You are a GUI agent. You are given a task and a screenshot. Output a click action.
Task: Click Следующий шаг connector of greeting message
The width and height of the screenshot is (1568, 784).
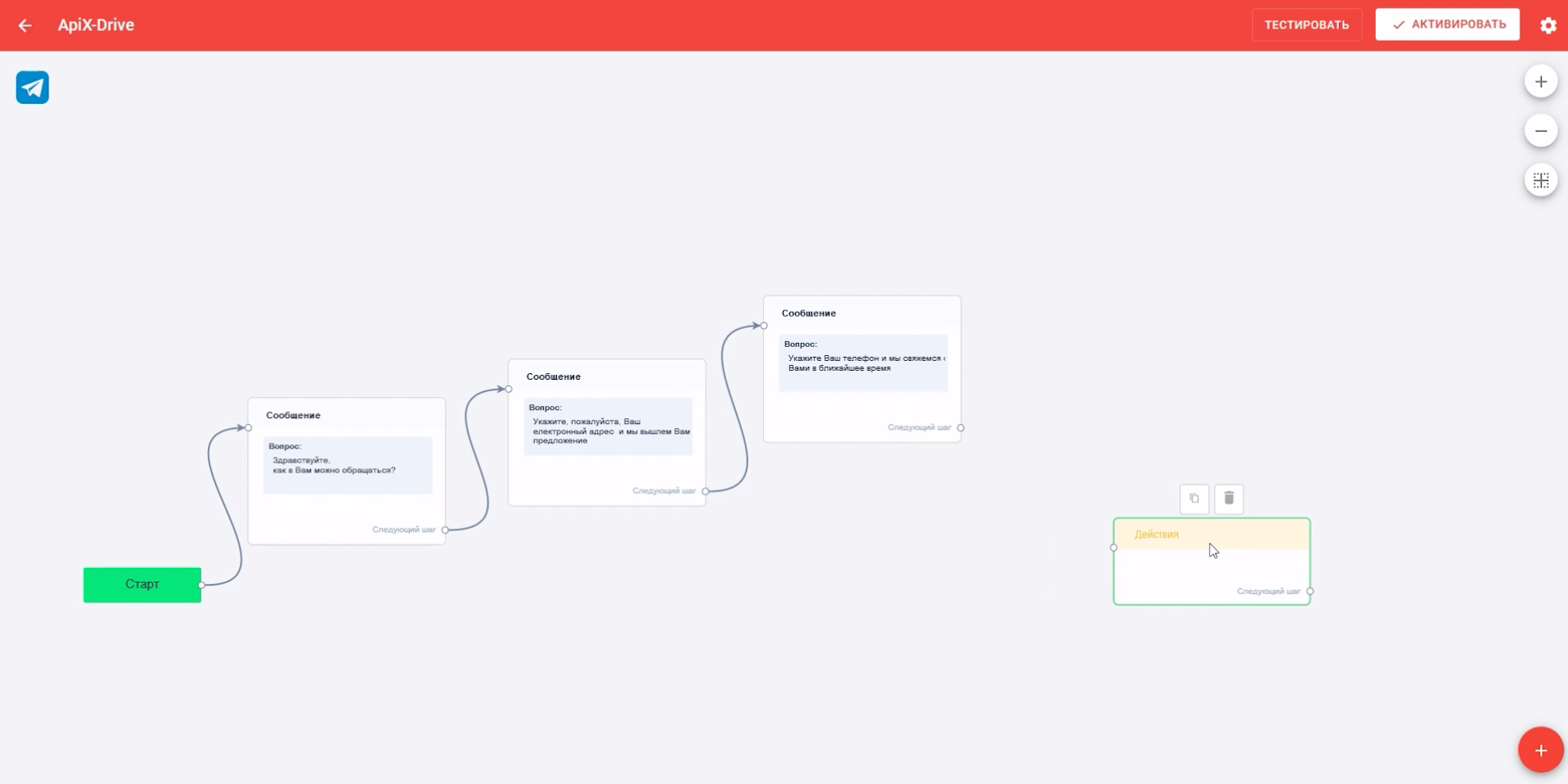(445, 530)
